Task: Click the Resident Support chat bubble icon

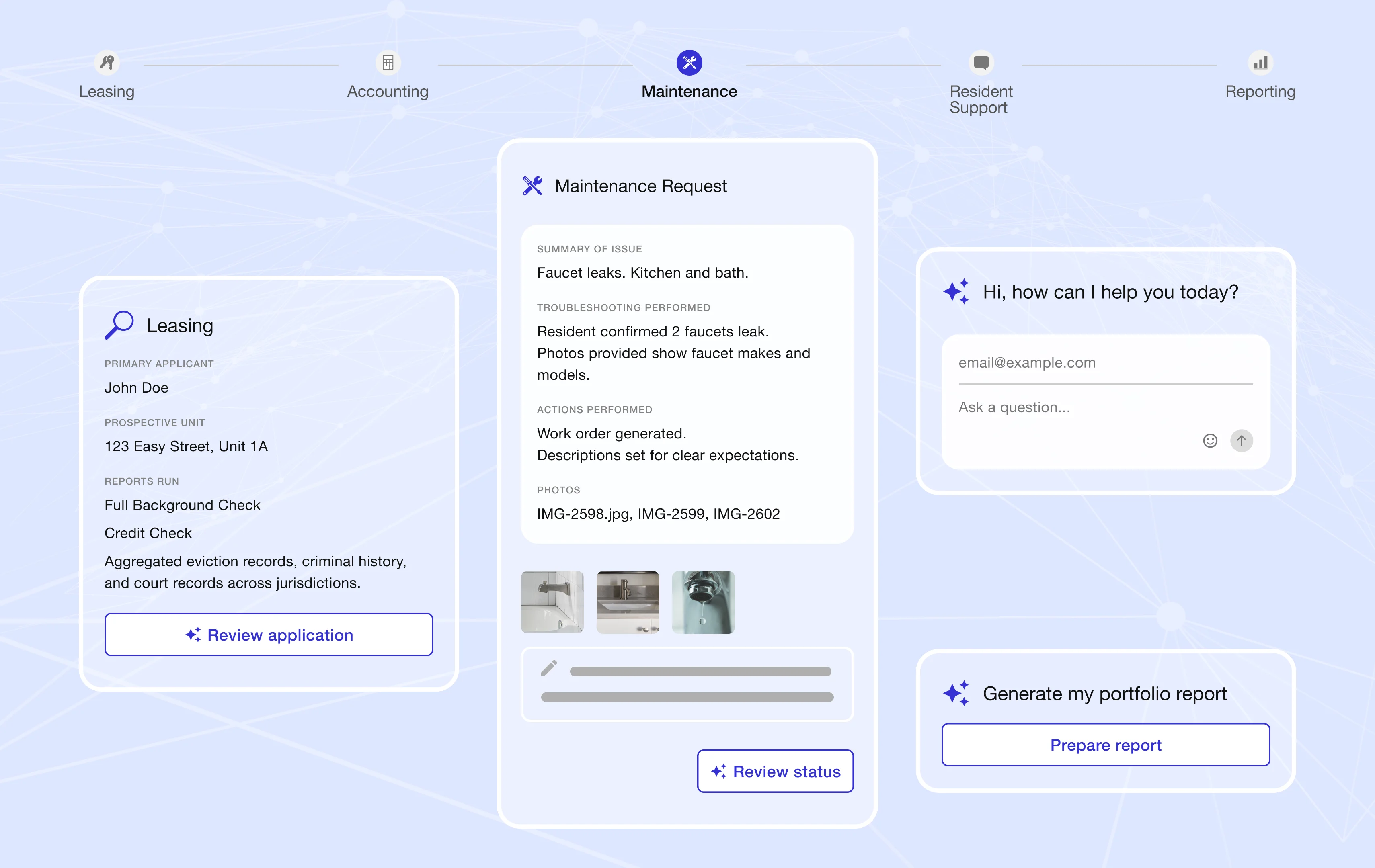Action: (x=981, y=62)
